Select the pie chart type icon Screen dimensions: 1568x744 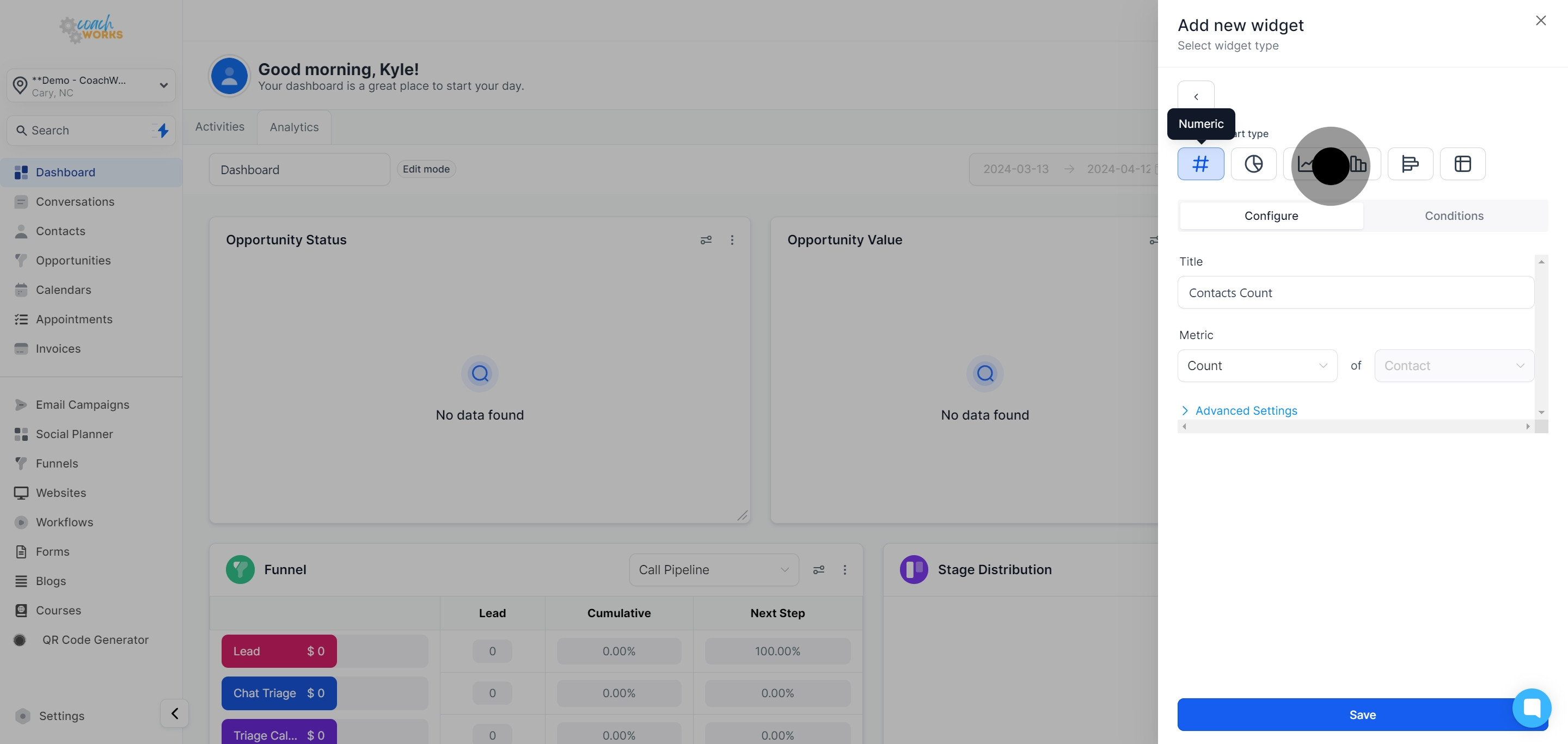1253,164
